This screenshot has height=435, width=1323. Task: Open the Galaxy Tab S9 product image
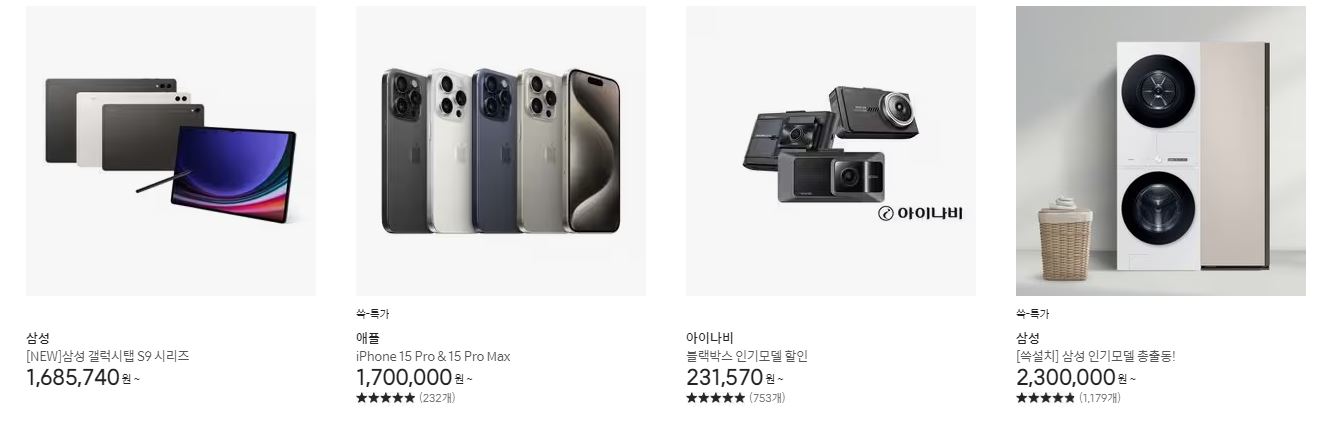tap(171, 151)
